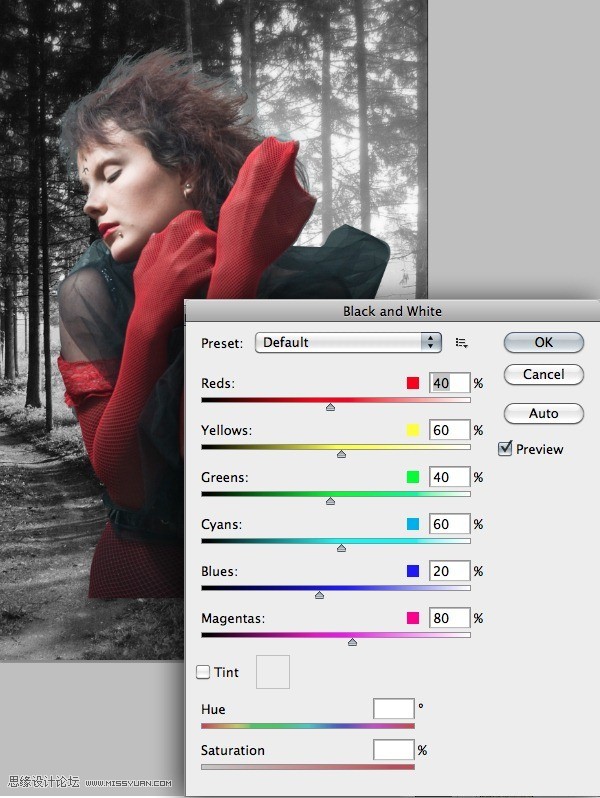Click the Greens color swatch
This screenshot has width=600, height=798.
413,477
